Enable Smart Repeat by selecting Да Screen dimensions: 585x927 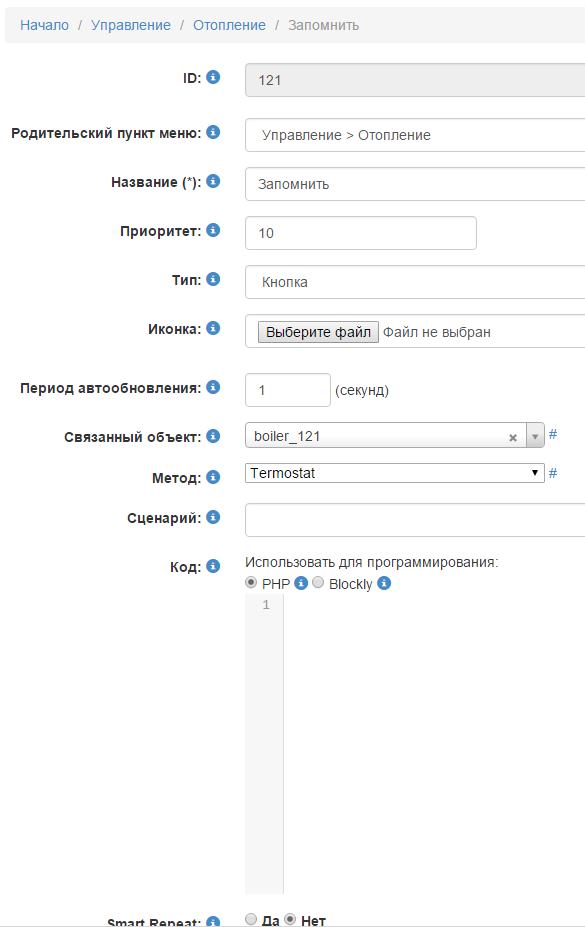(250, 917)
